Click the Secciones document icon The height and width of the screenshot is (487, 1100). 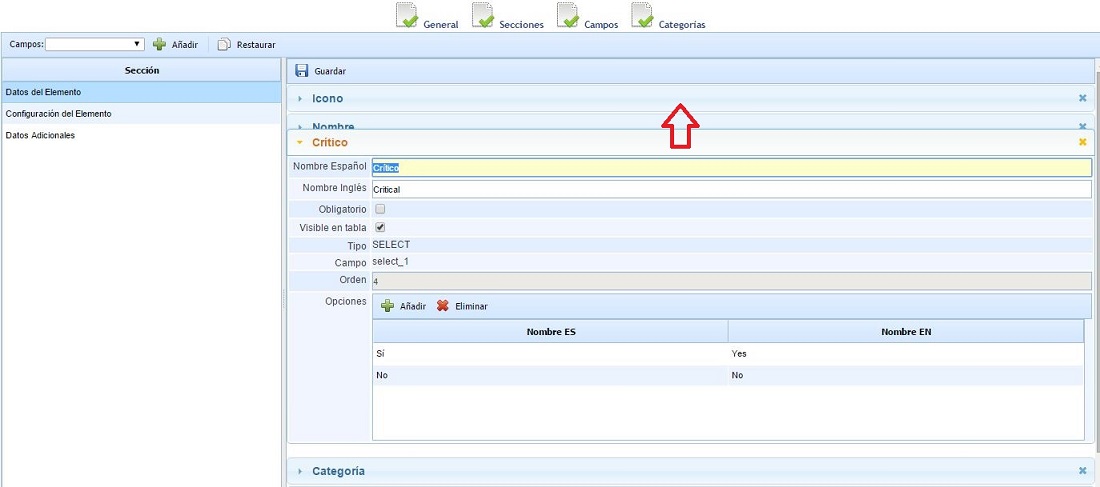click(483, 17)
